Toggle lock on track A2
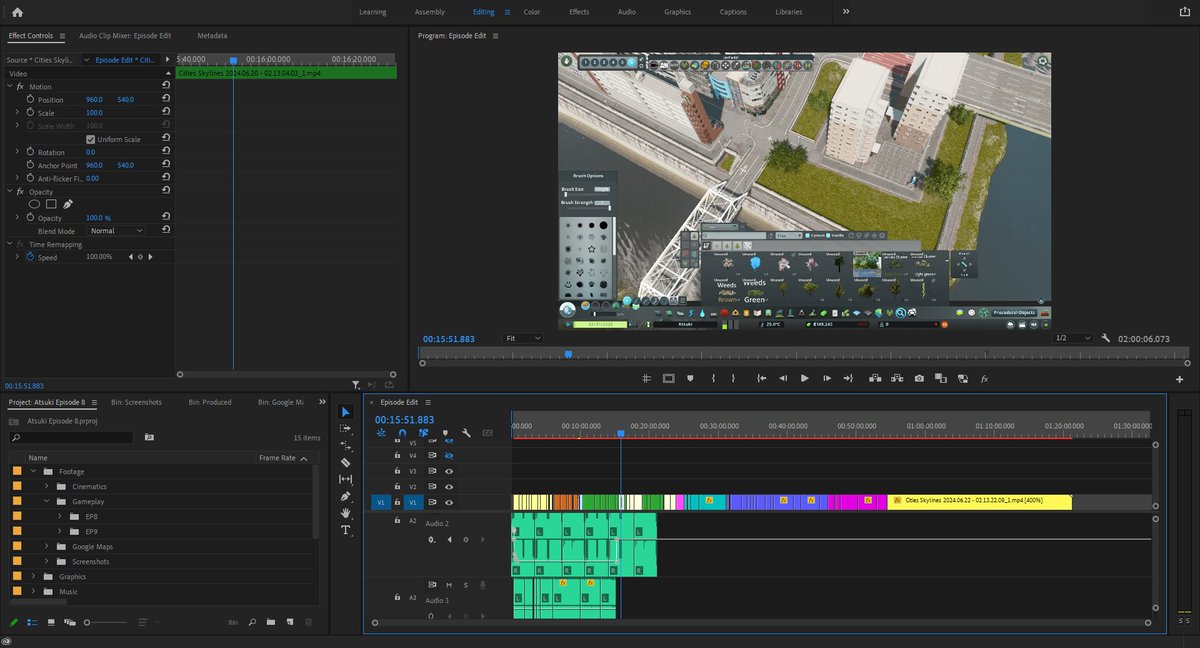1200x648 pixels. tap(397, 520)
